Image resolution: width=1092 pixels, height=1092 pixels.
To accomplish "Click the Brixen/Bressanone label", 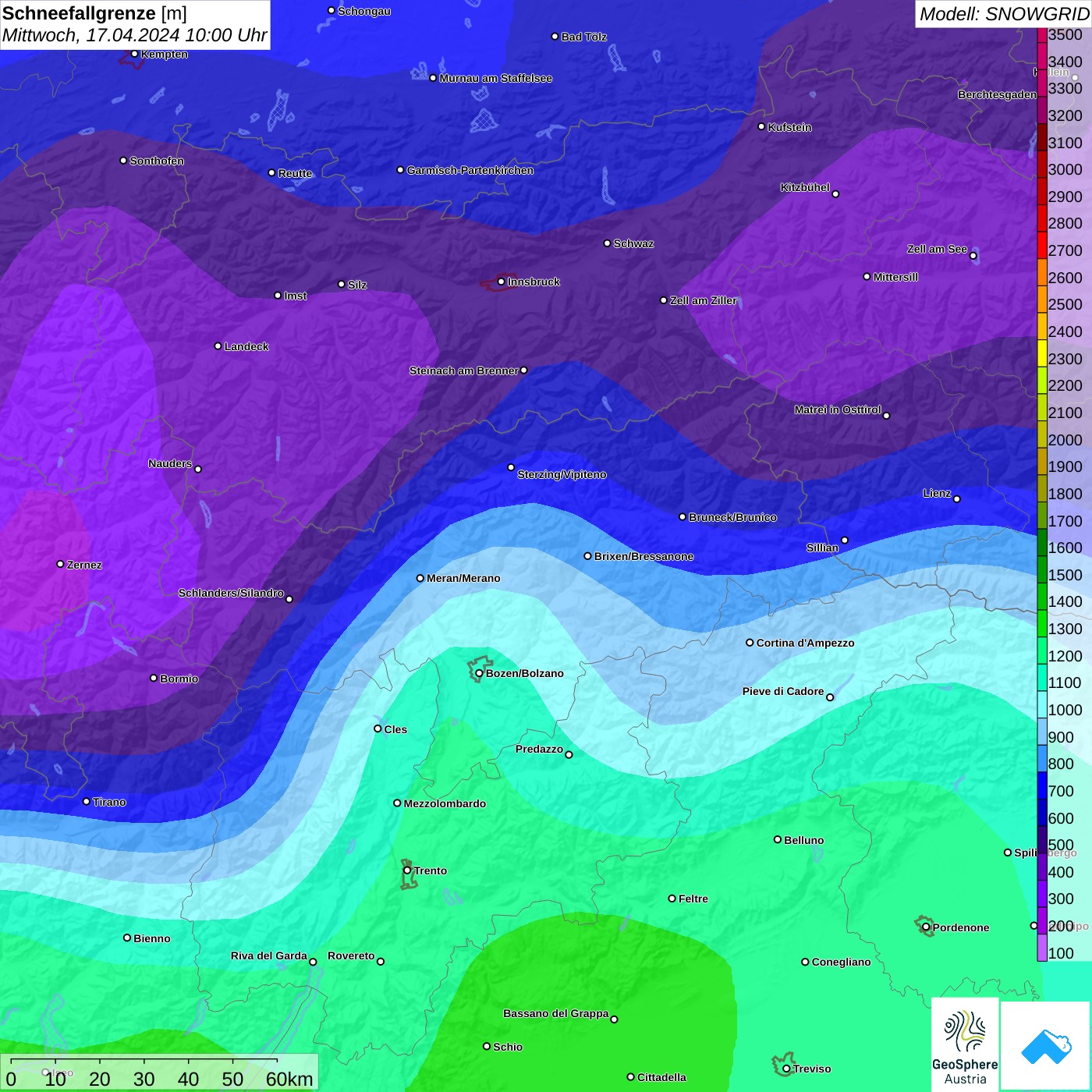I will click(x=644, y=556).
